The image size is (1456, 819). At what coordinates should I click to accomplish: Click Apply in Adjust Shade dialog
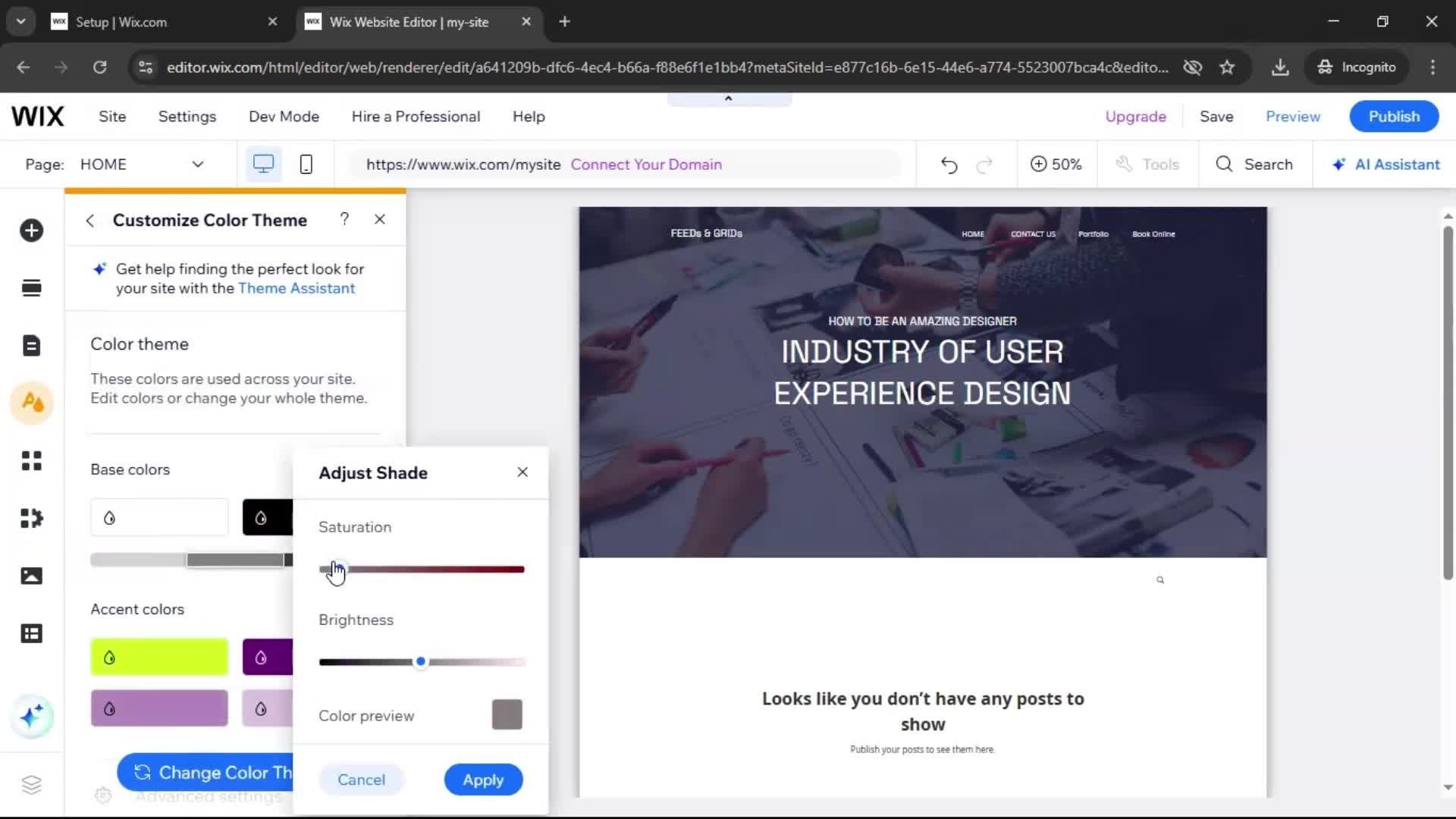tap(483, 780)
